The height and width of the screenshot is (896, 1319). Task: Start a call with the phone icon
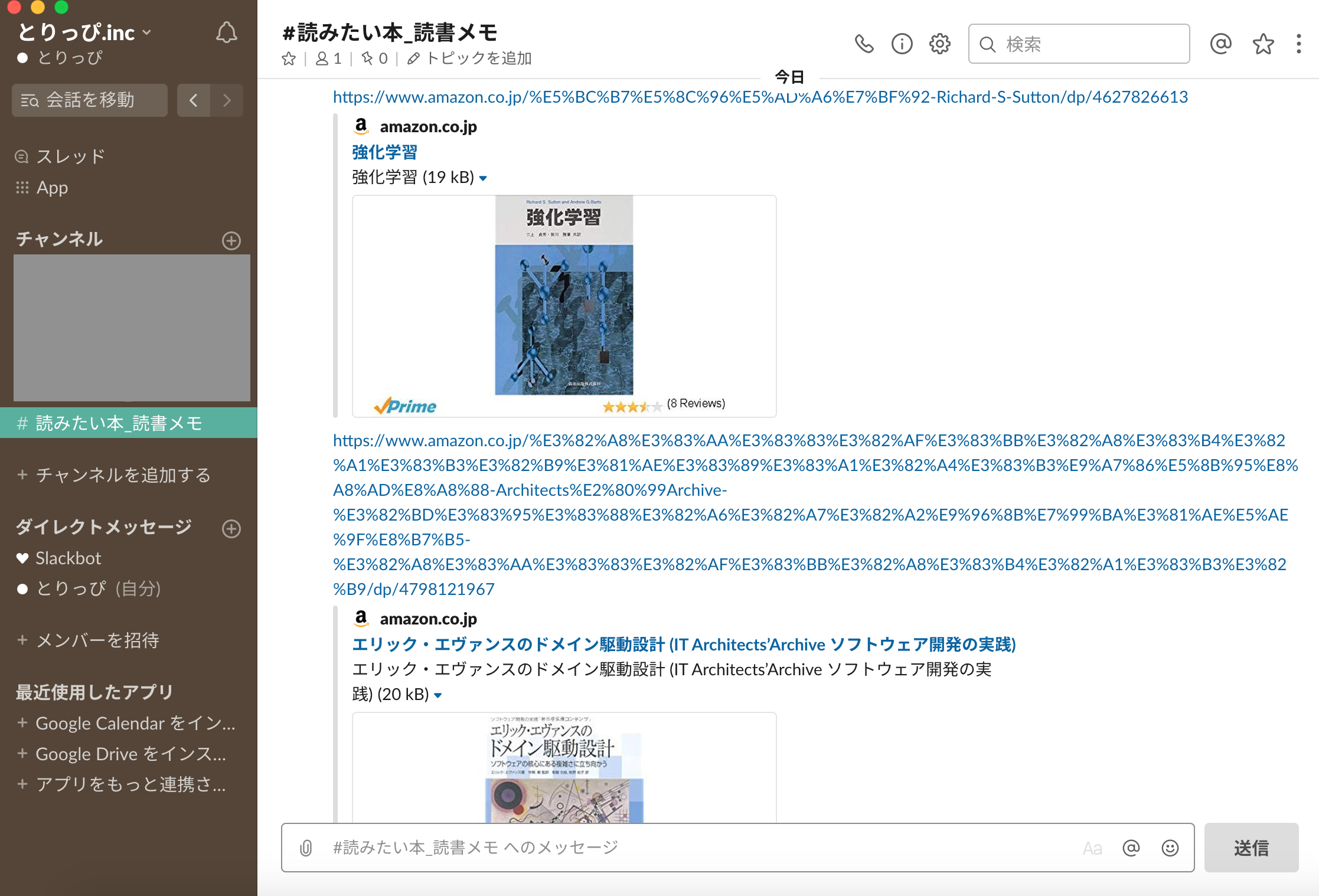tap(864, 44)
